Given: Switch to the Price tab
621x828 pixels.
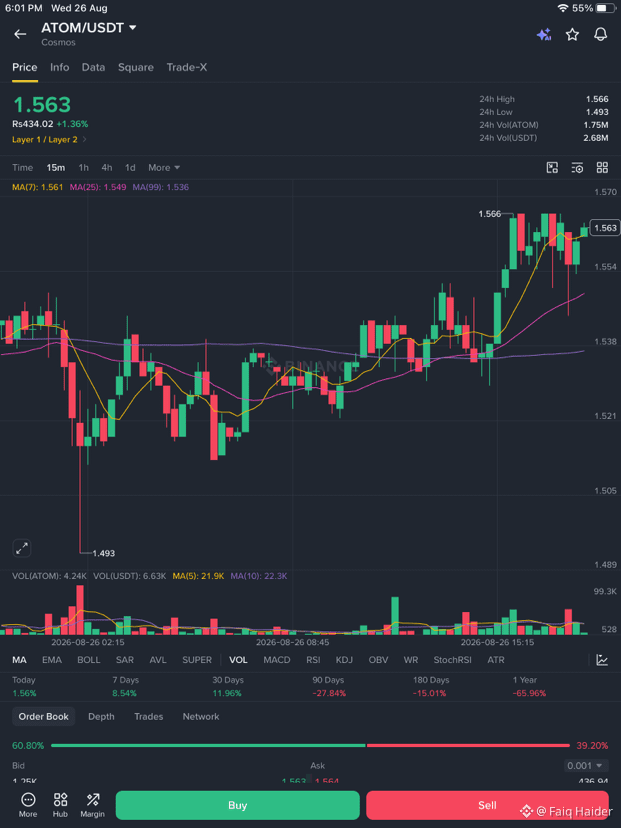Looking at the screenshot, I should (x=25, y=67).
